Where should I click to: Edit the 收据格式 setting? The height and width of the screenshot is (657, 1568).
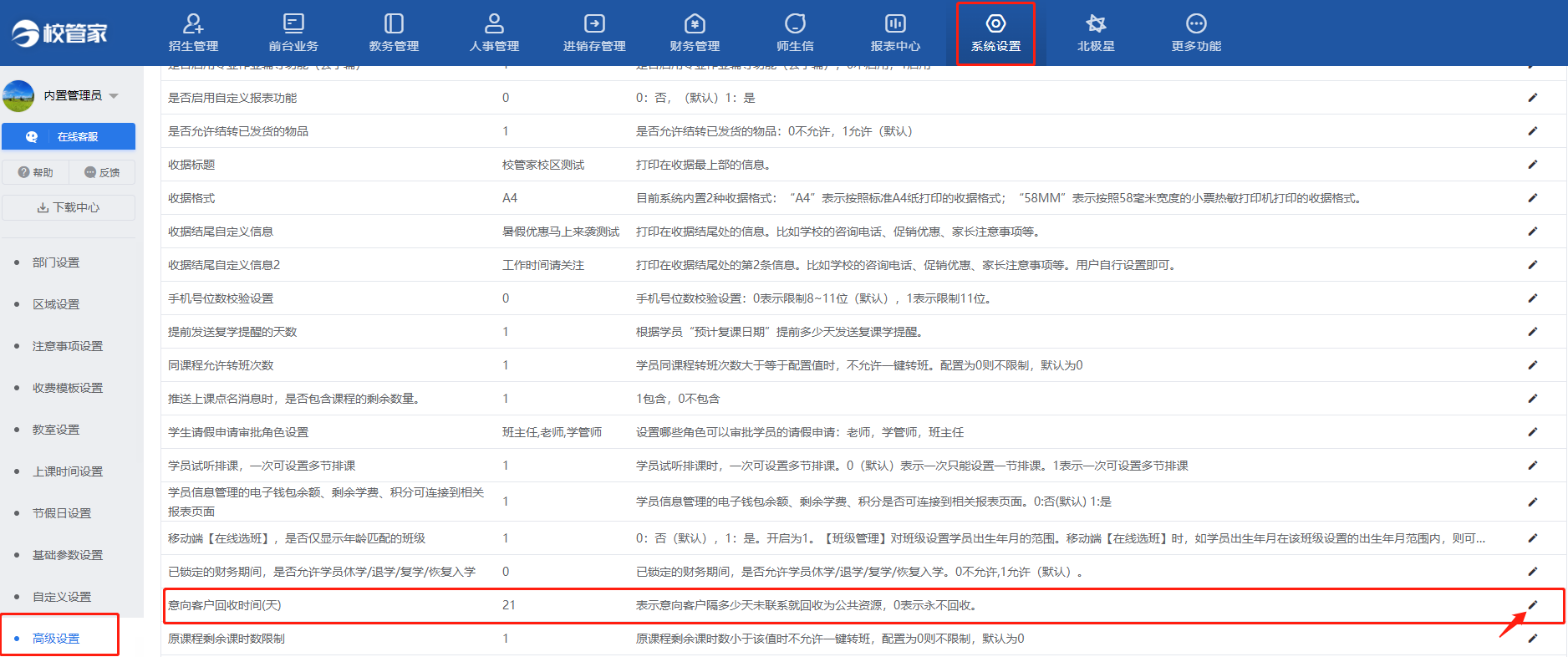coord(1533,198)
